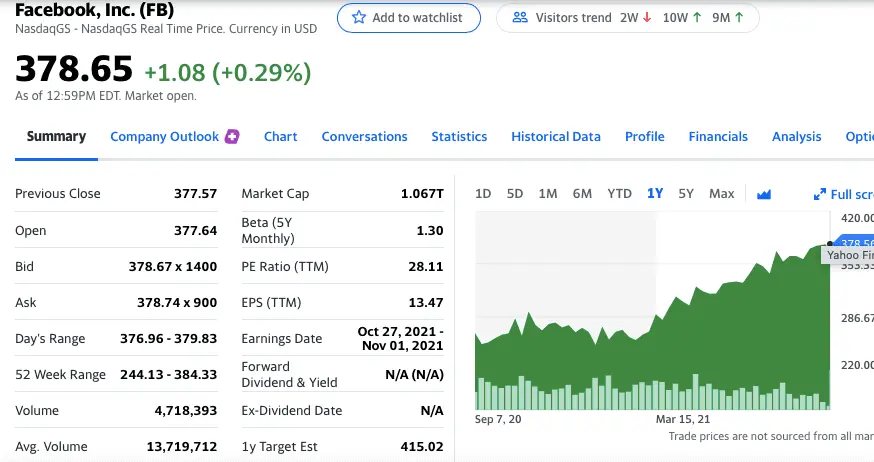Click the 10W visitors up arrow
Image resolution: width=874 pixels, height=462 pixels.
tap(697, 18)
